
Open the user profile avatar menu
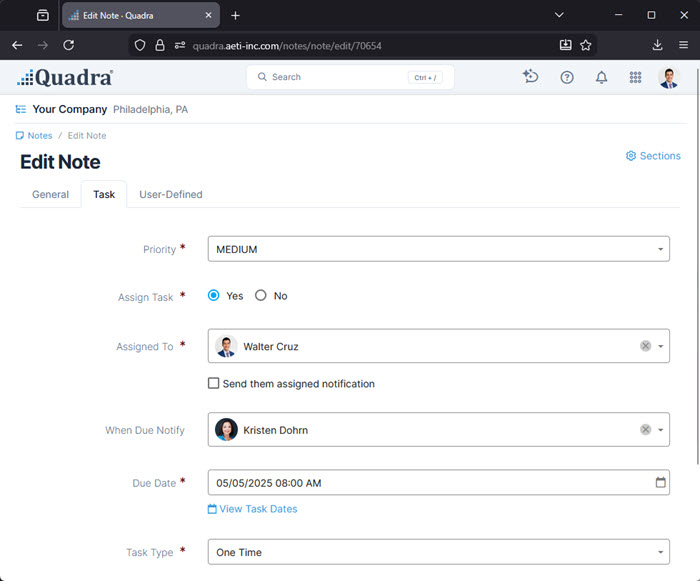(669, 78)
